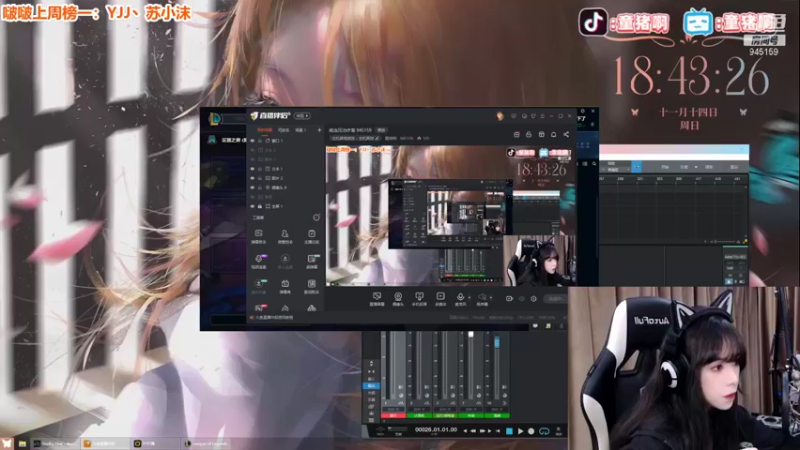The image size is (800, 450).
Task: Click the start-live button at the toolbar's right end
Action: tap(556, 298)
